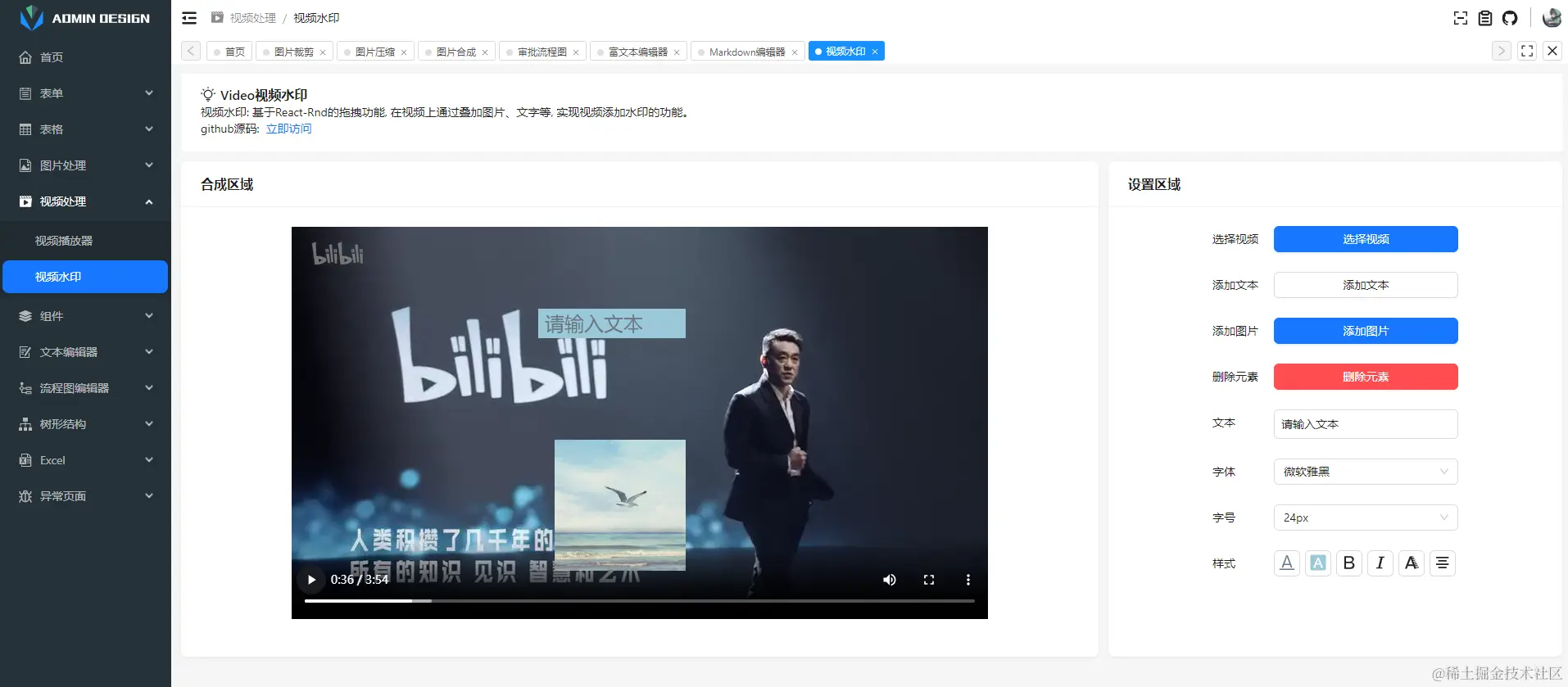This screenshot has width=1568, height=687.
Task: Click the 添加文本 button
Action: tap(1366, 285)
